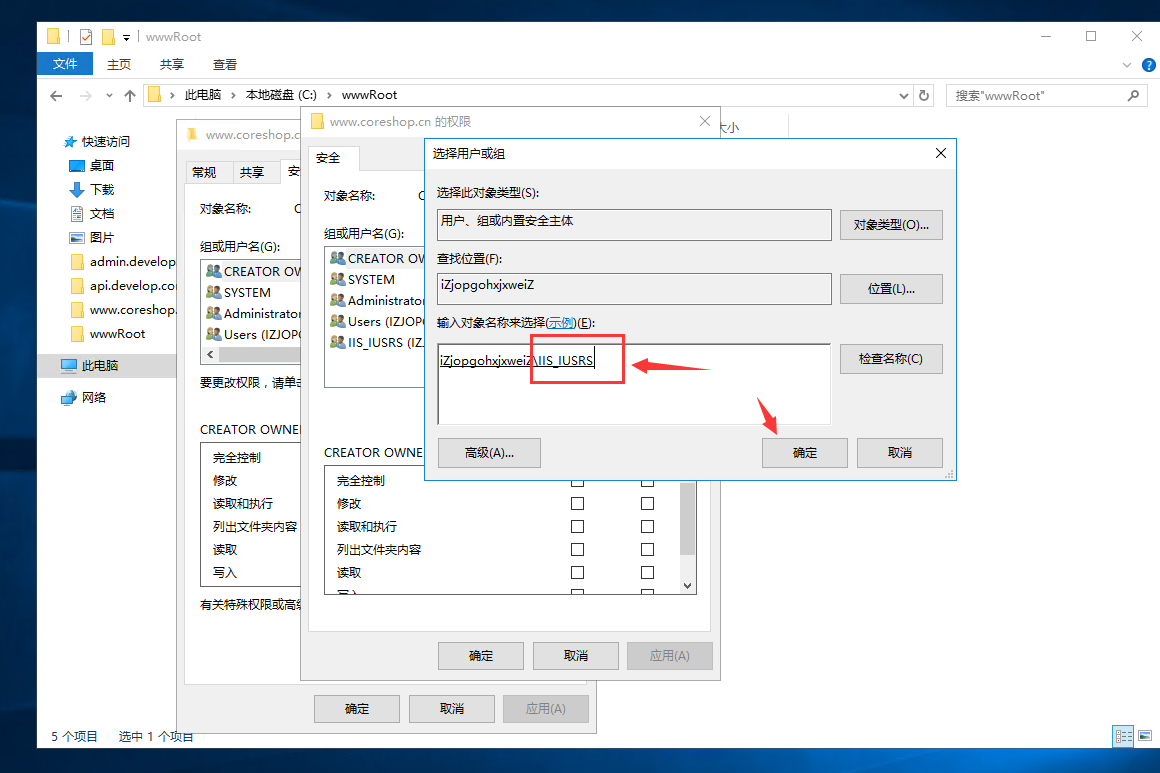Open the 下载 quick access folder
The width and height of the screenshot is (1160, 773).
101,190
